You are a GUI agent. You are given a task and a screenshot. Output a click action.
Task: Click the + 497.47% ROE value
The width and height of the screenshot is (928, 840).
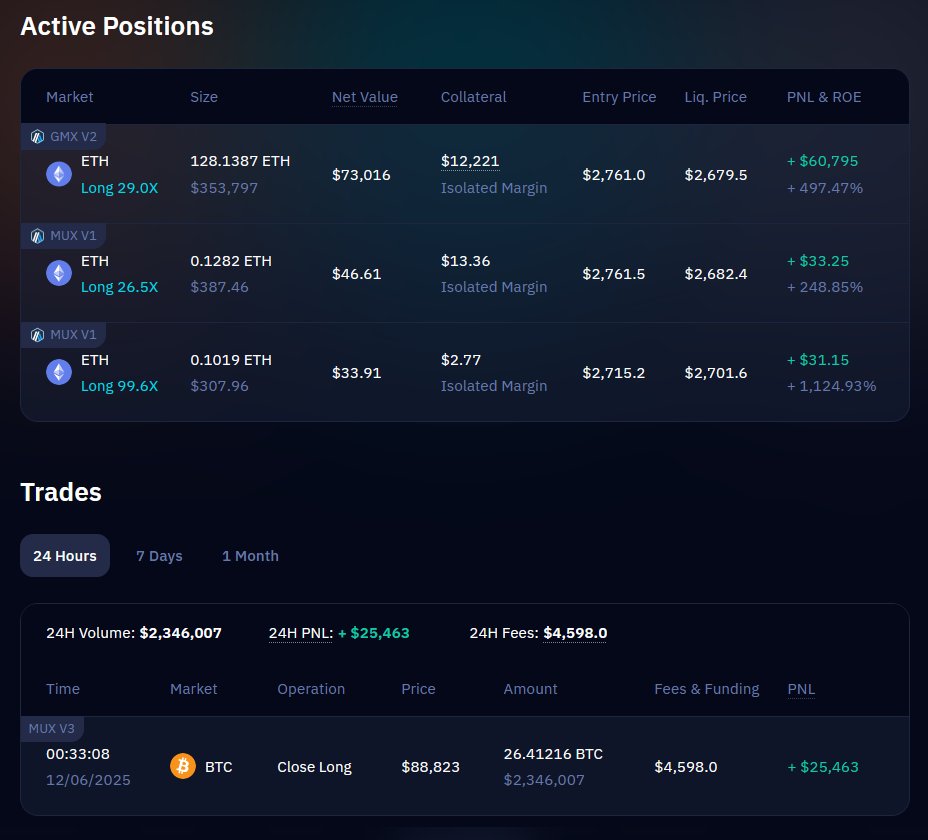(x=824, y=188)
